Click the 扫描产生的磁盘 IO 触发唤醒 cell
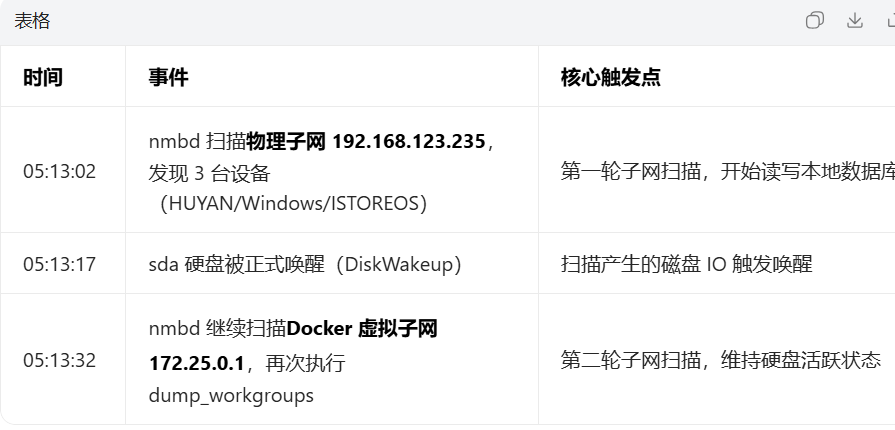This screenshot has width=895, height=430. 686,264
